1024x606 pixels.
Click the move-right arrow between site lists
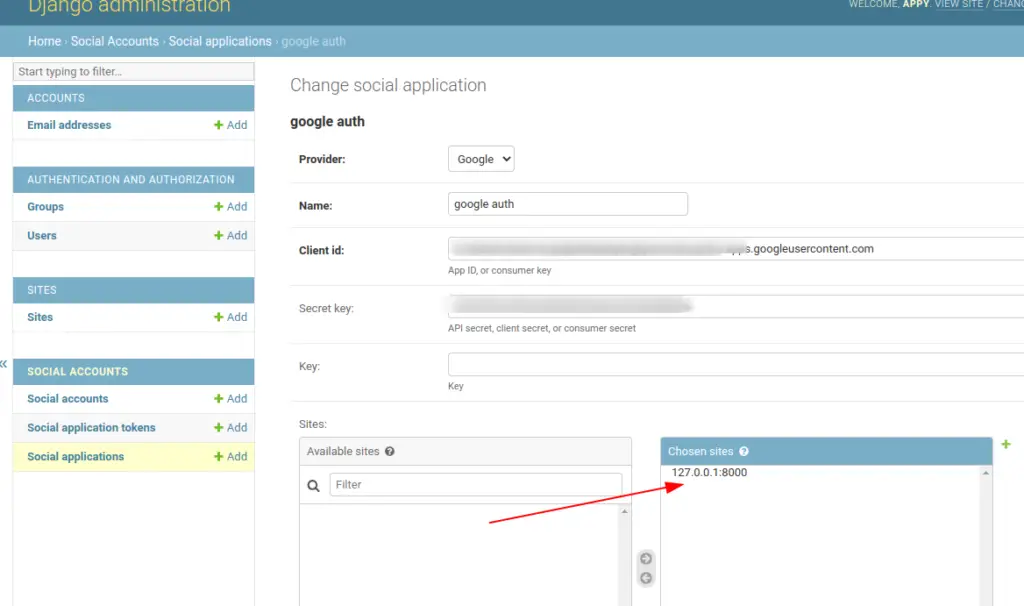(x=646, y=559)
